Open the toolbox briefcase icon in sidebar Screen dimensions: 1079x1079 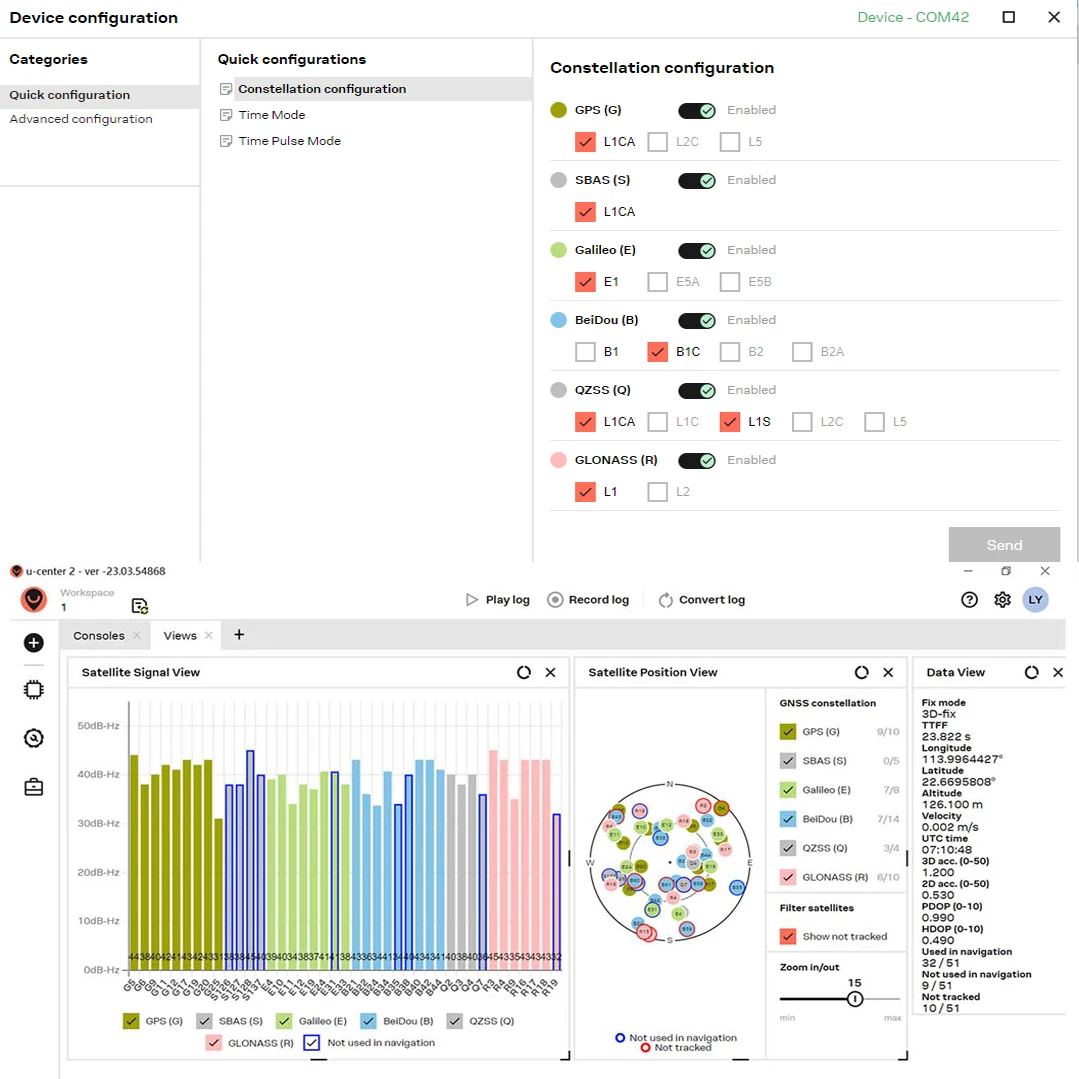[33, 787]
